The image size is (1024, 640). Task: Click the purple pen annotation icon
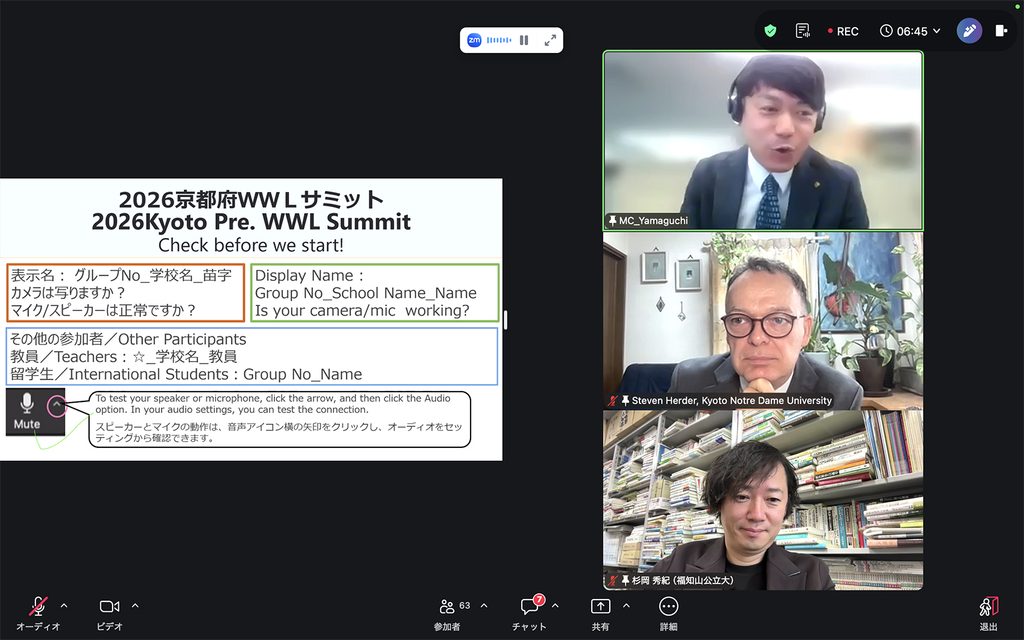click(969, 31)
